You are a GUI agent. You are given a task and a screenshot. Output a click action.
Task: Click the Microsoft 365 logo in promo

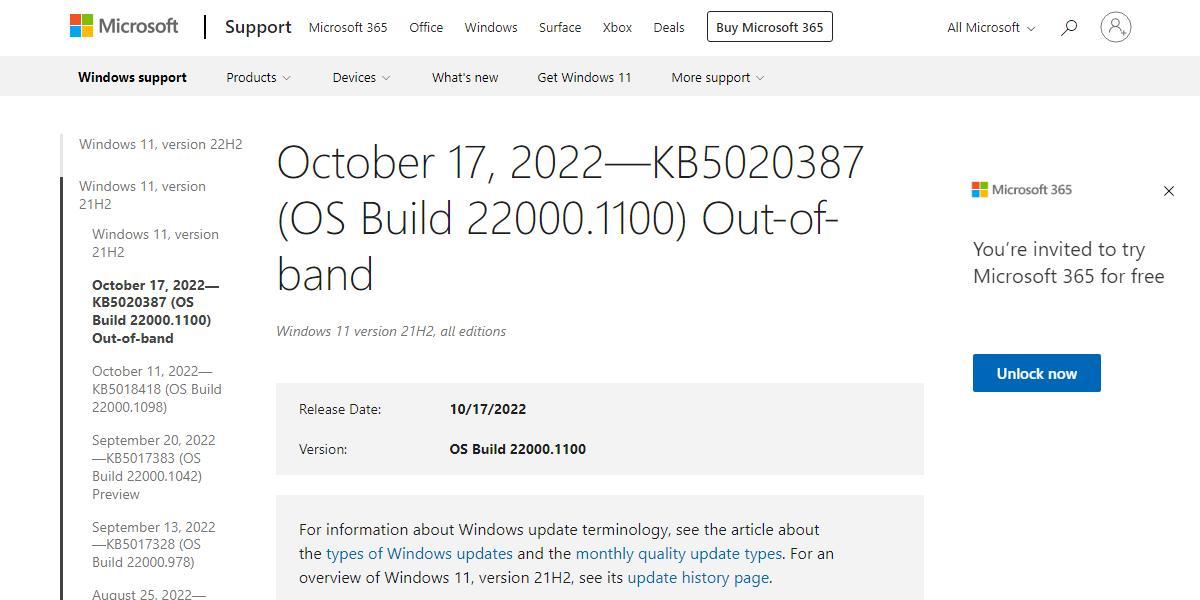(x=1021, y=190)
